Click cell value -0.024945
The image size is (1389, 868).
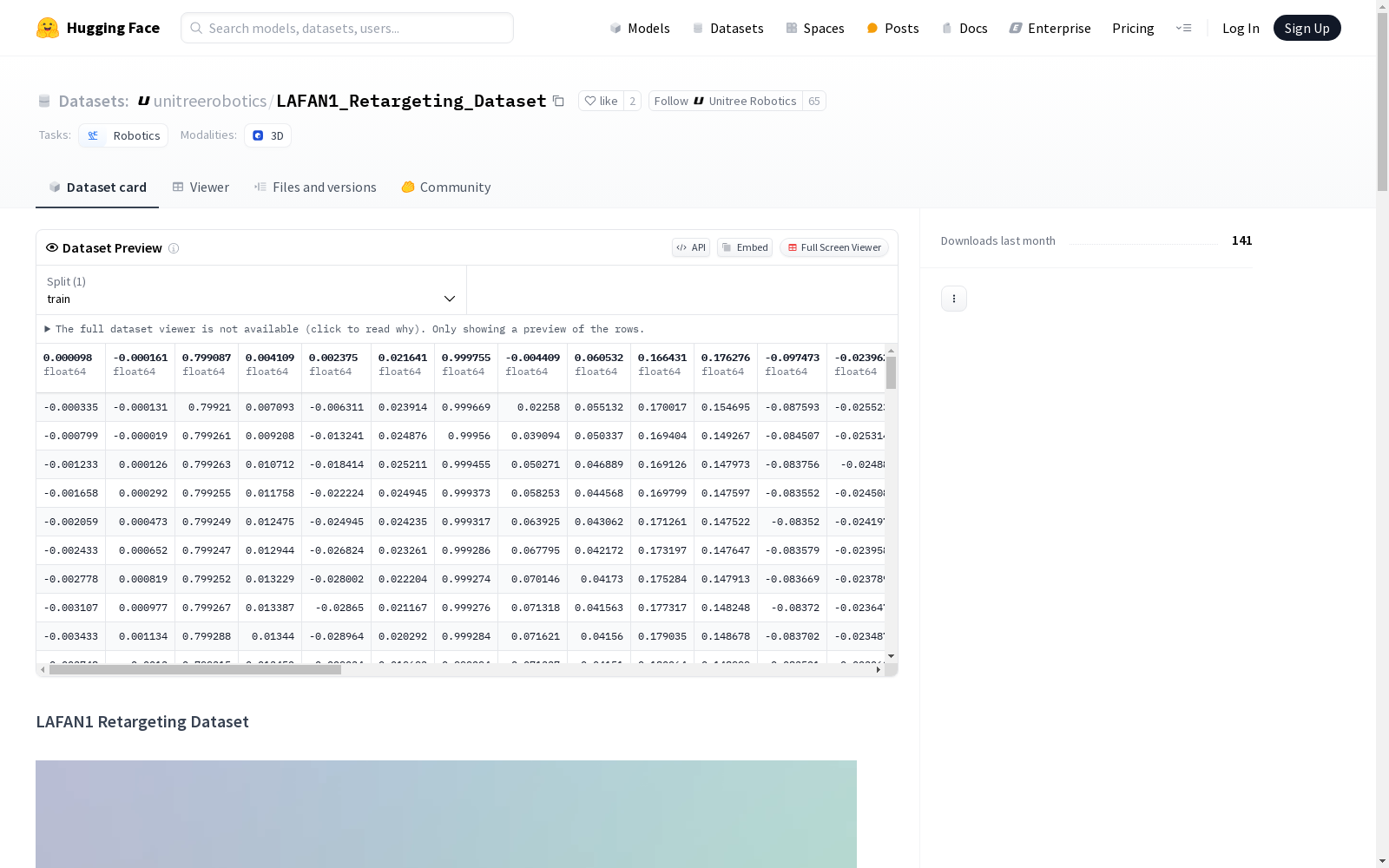coord(337,522)
